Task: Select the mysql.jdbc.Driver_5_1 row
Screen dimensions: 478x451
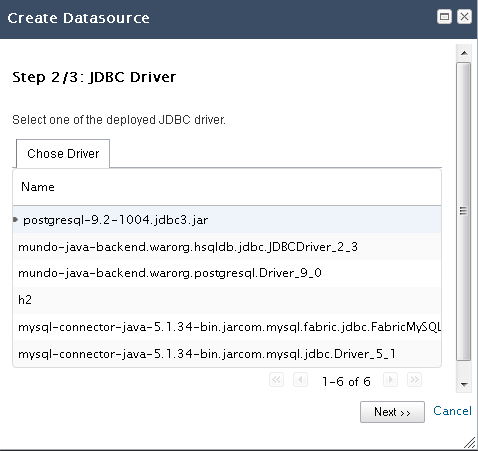Action: 227,354
